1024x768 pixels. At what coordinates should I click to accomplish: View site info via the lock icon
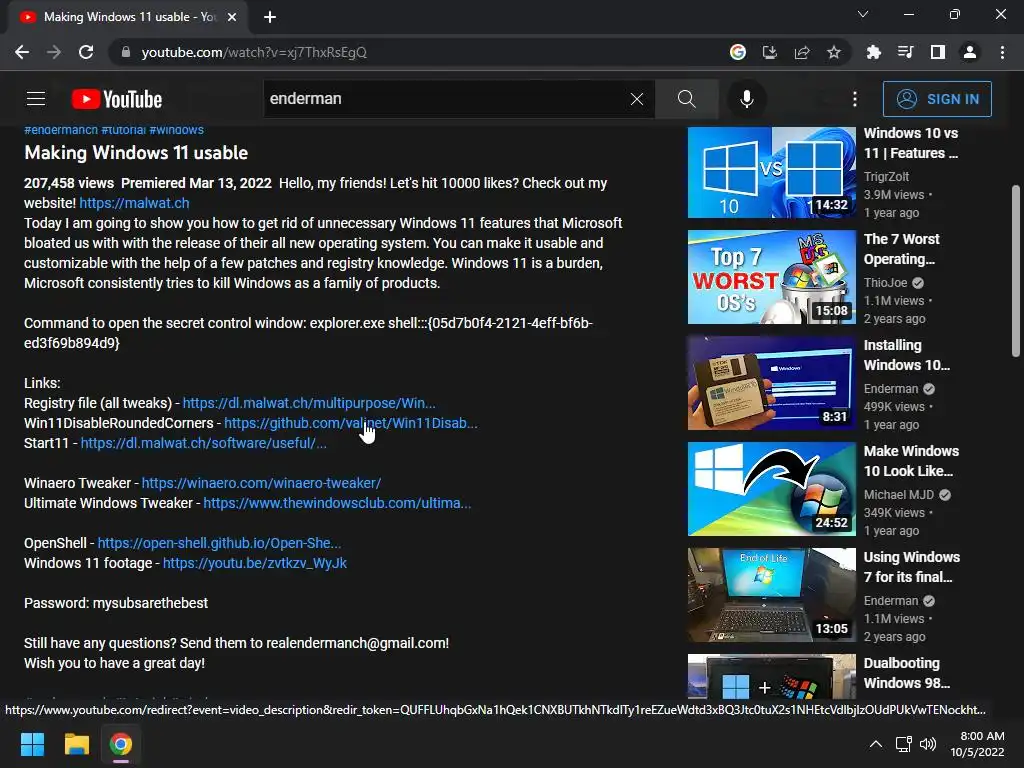click(x=126, y=52)
